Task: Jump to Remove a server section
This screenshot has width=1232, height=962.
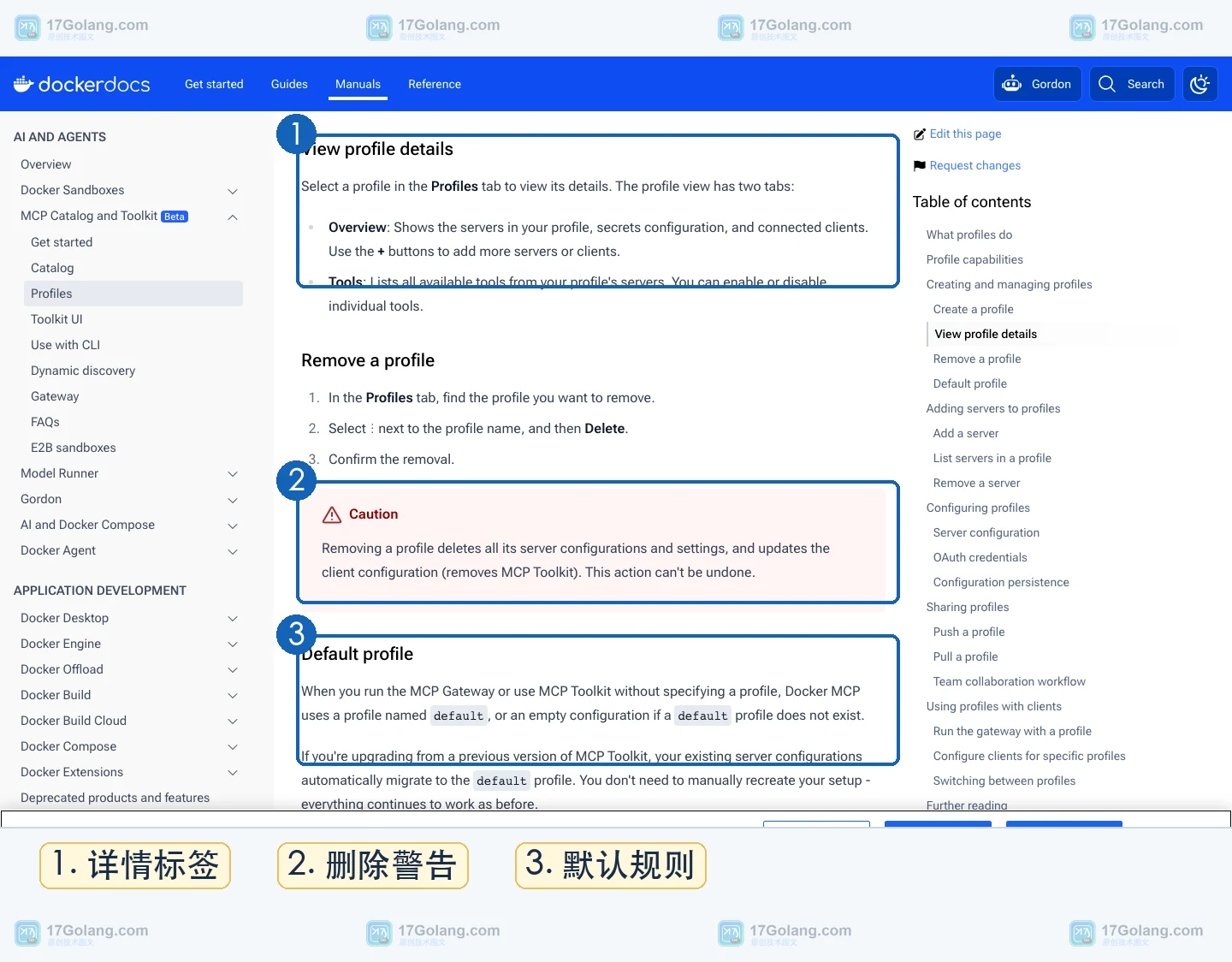Action: pyautogui.click(x=977, y=483)
